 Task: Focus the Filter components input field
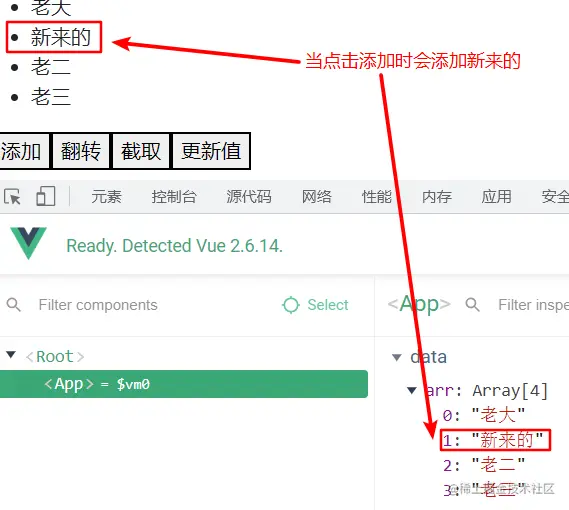click(x=152, y=305)
